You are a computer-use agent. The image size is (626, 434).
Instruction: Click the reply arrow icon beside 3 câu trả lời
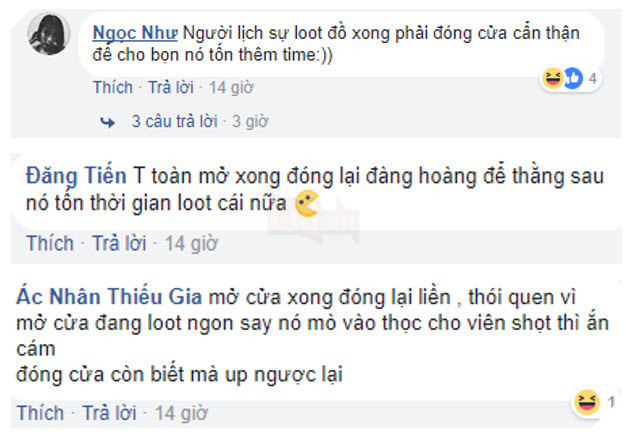point(107,122)
